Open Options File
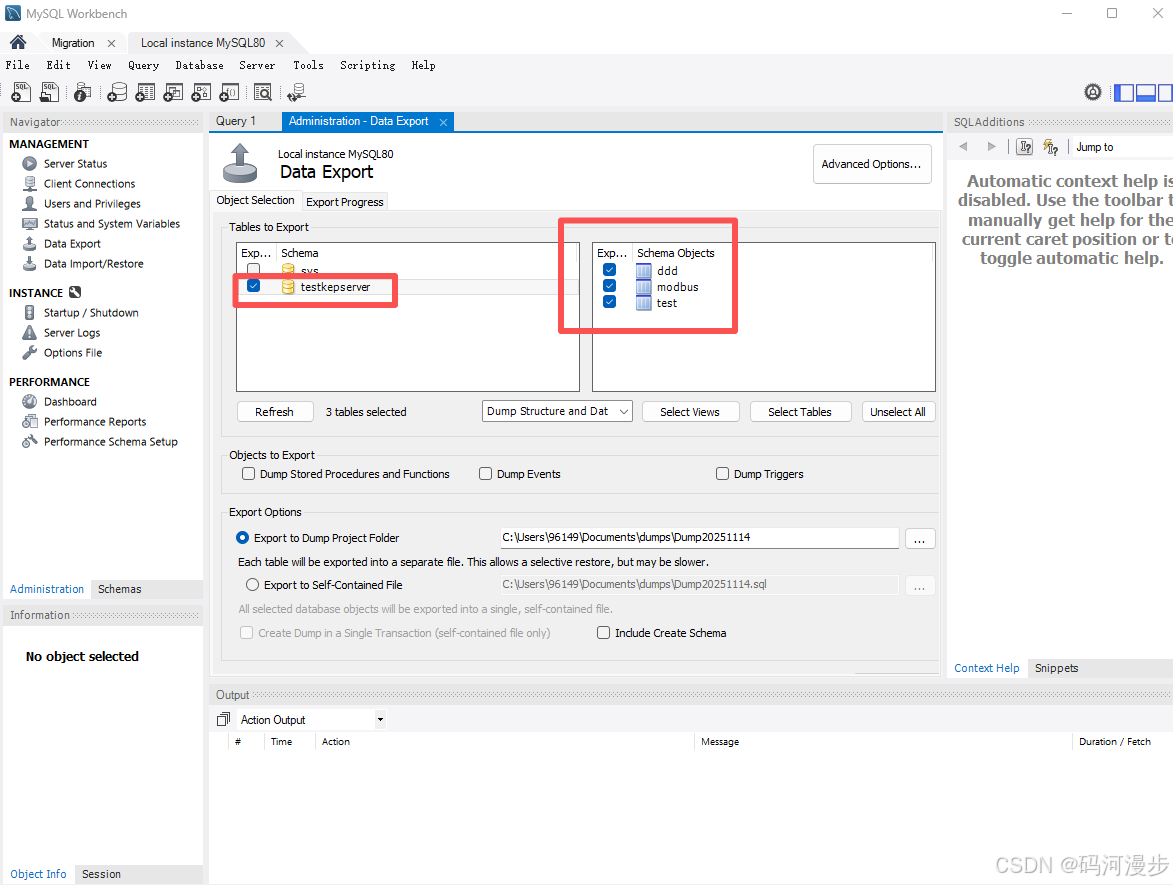Image resolution: width=1173 pixels, height=885 pixels. point(73,353)
